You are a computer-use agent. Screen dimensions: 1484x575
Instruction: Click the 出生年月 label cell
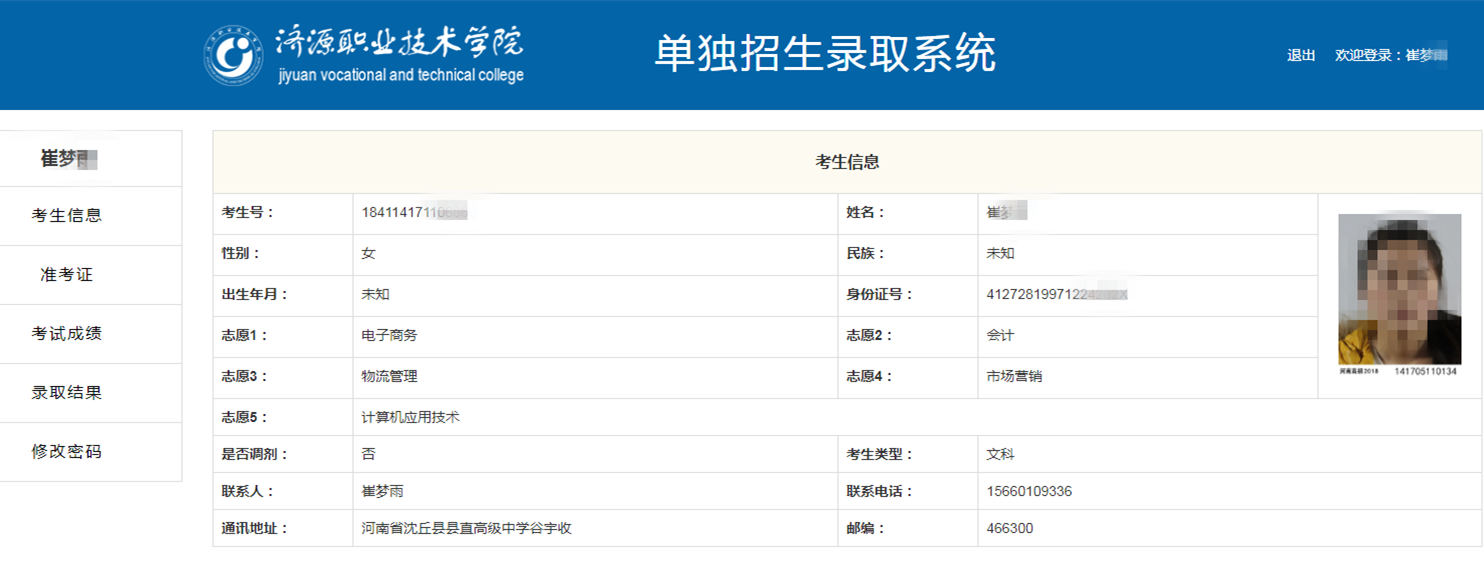tap(283, 295)
